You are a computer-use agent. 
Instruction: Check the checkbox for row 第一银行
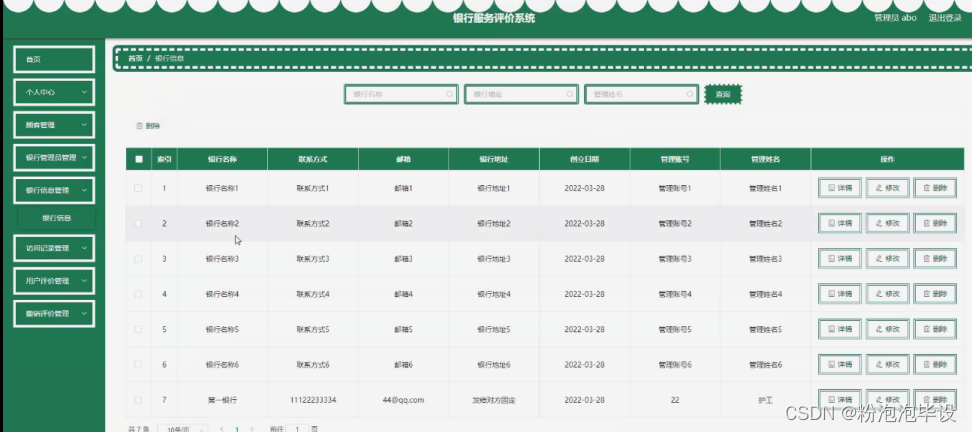[138, 400]
